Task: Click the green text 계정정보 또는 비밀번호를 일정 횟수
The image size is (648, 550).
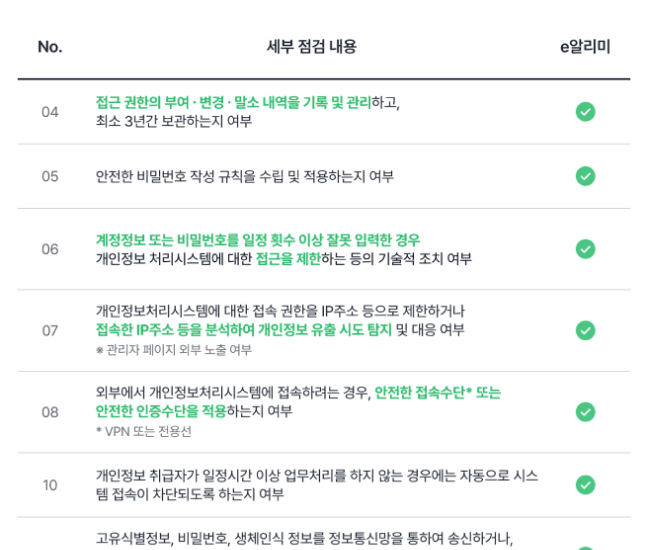Action: (195, 240)
